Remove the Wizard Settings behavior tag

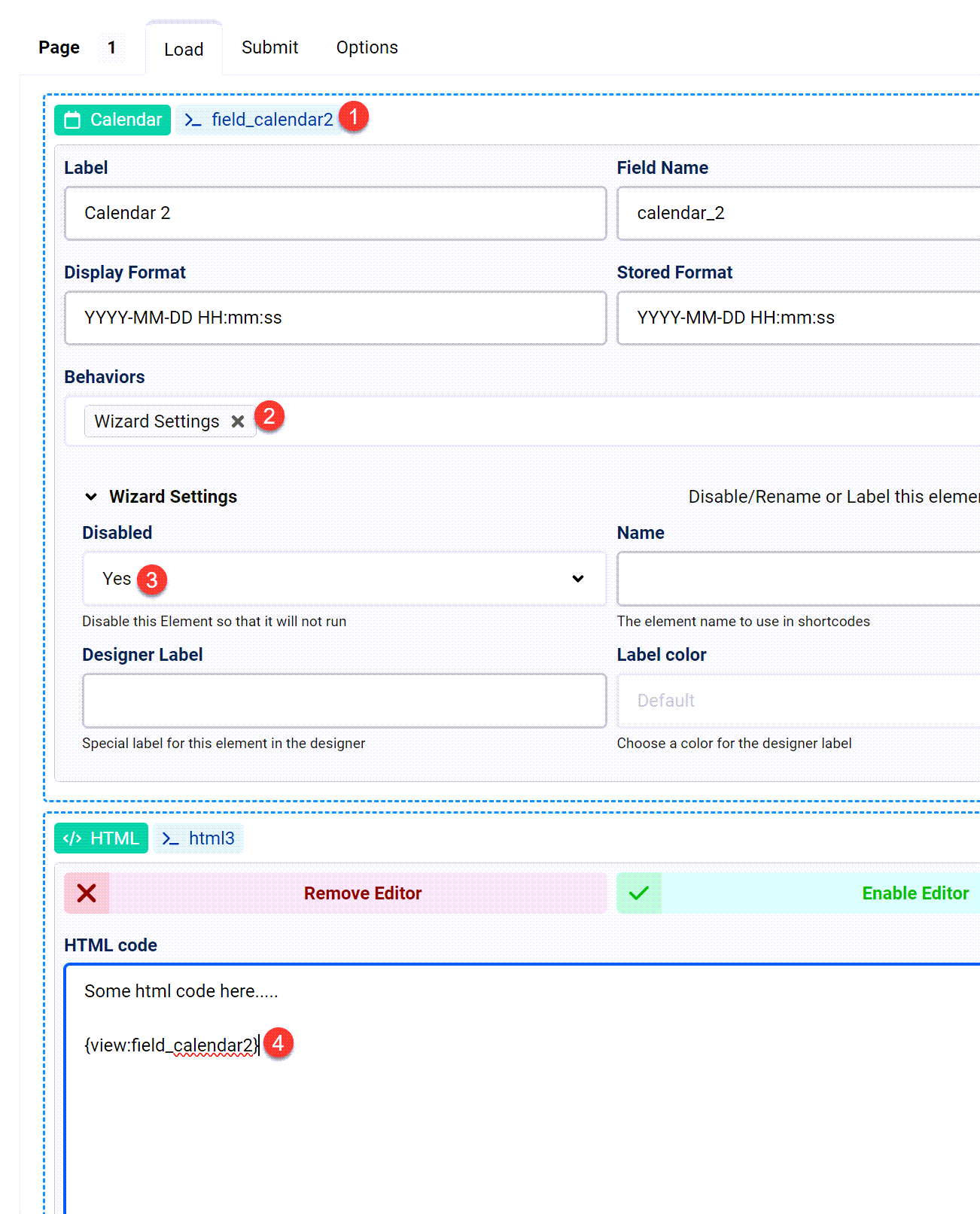coord(238,421)
